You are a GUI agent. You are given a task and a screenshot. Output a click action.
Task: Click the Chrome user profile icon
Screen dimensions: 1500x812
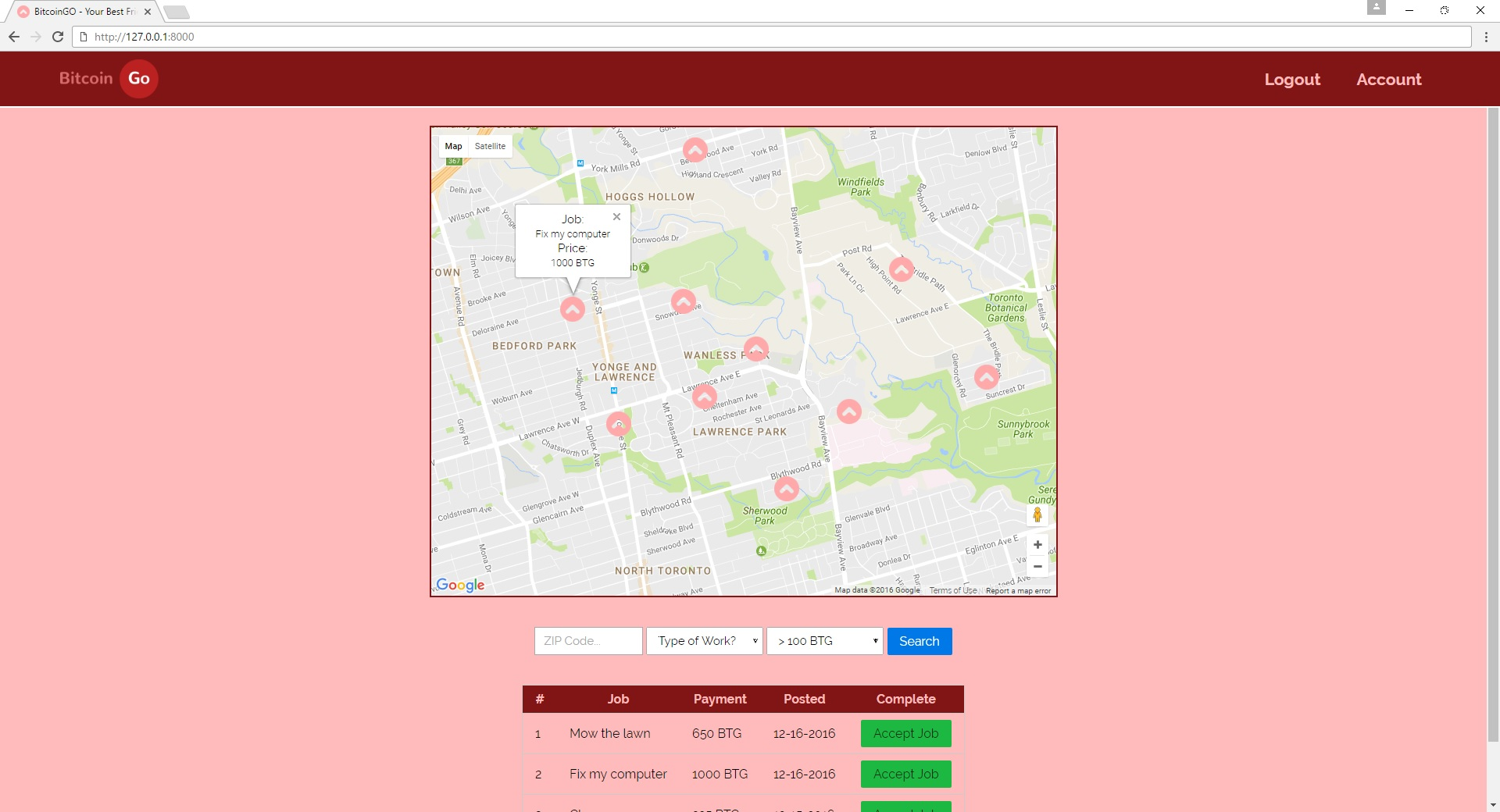pos(1377,8)
